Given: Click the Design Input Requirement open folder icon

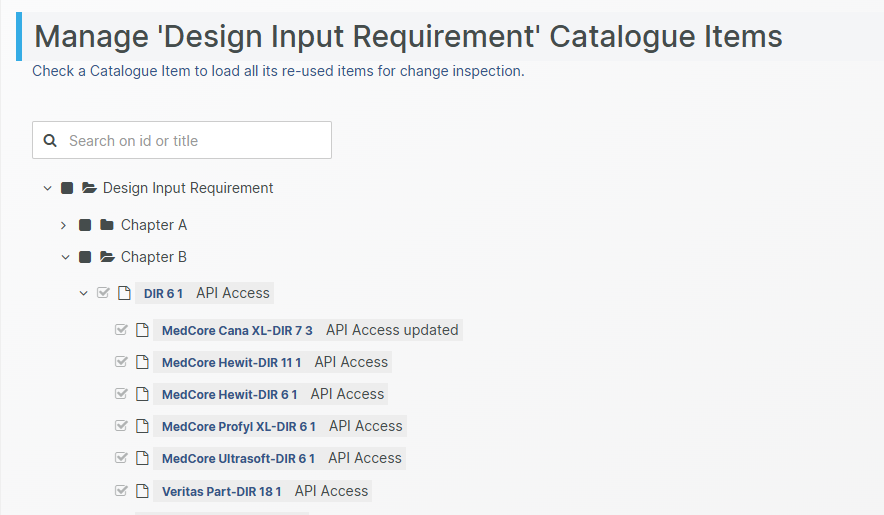Looking at the screenshot, I should (x=89, y=188).
